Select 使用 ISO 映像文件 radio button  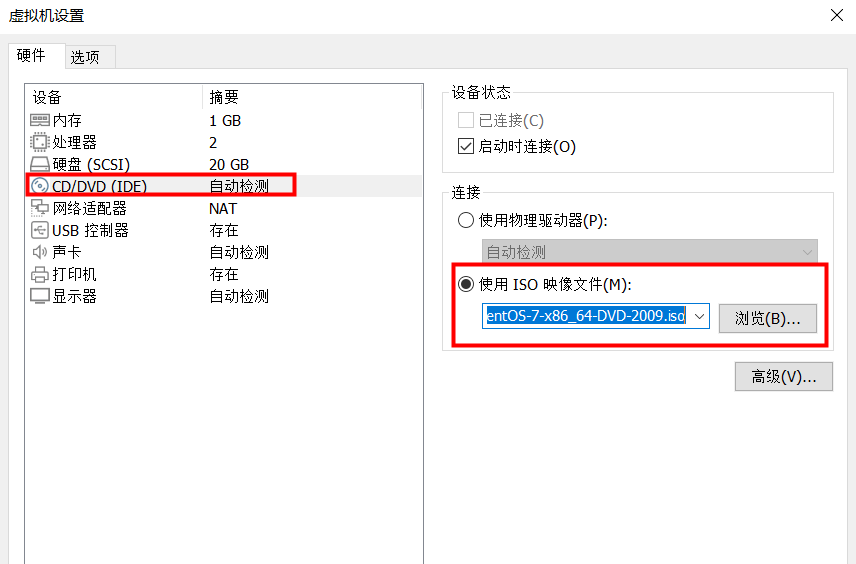[466, 284]
